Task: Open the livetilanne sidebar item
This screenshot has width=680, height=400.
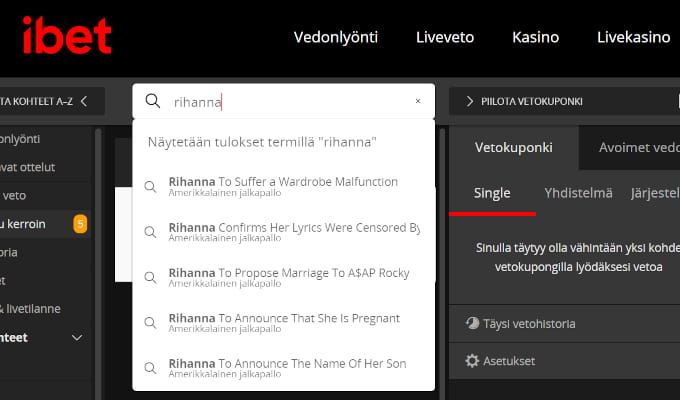Action: click(x=30, y=309)
